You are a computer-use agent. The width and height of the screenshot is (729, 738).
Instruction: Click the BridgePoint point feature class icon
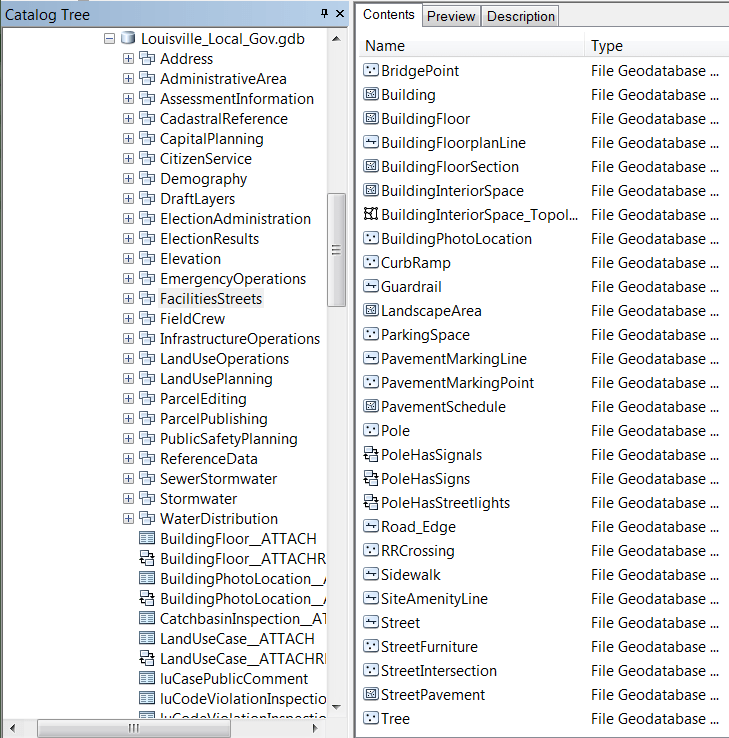(x=371, y=70)
